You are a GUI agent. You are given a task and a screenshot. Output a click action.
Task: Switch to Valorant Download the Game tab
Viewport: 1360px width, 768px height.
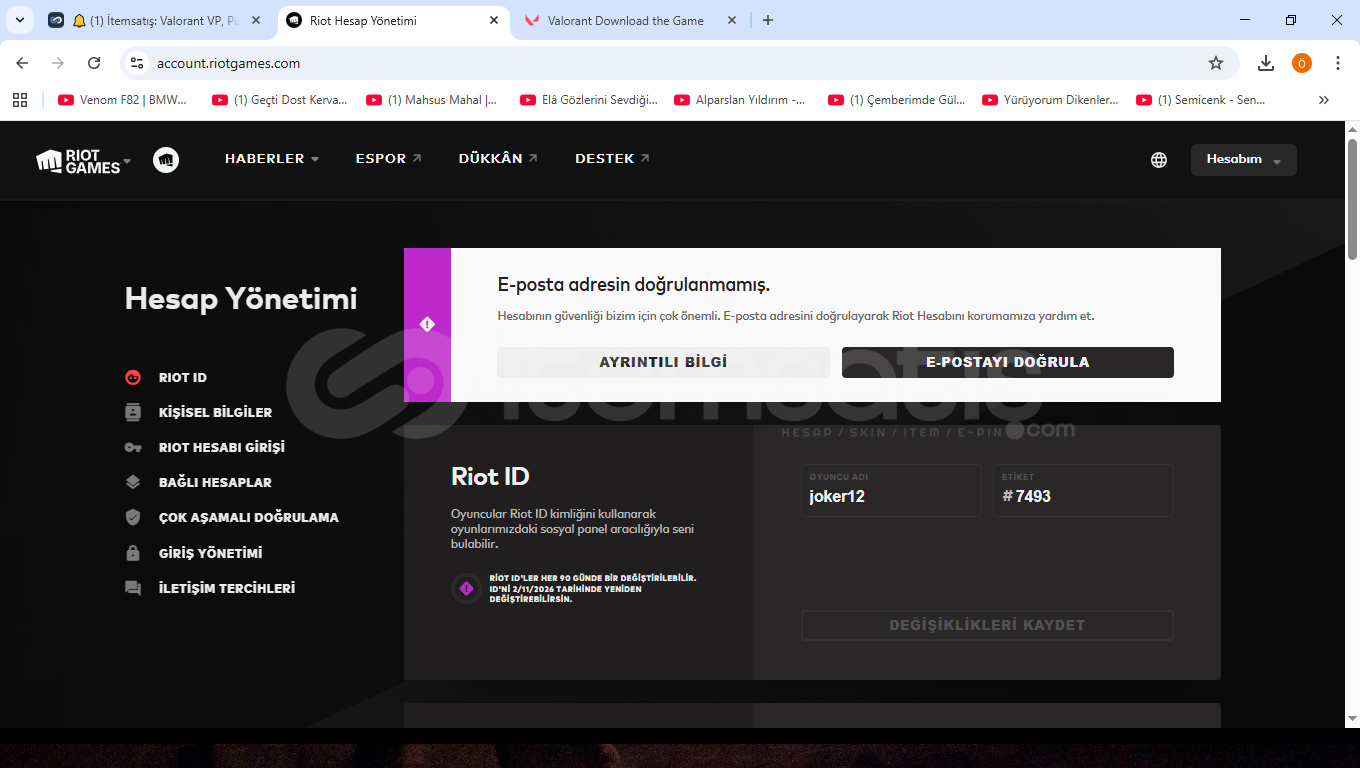point(625,20)
